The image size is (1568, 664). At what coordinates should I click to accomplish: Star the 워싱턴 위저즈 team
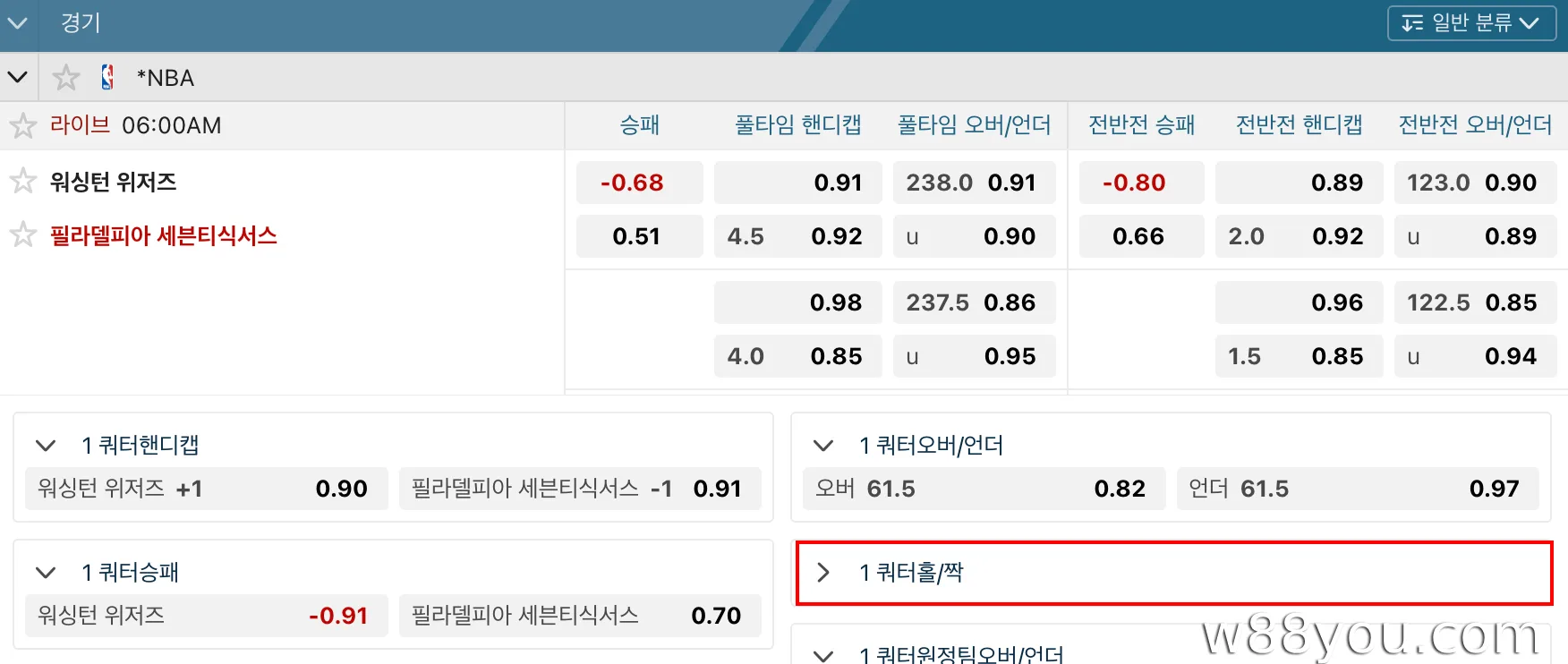22,182
